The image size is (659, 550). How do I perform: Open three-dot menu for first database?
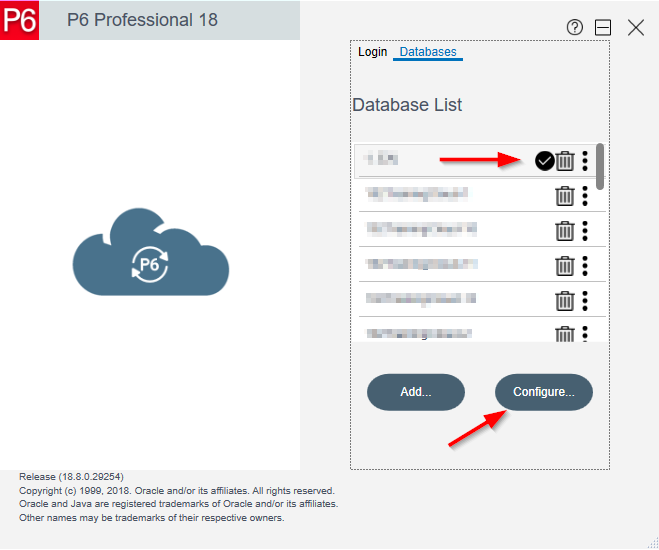pos(585,161)
